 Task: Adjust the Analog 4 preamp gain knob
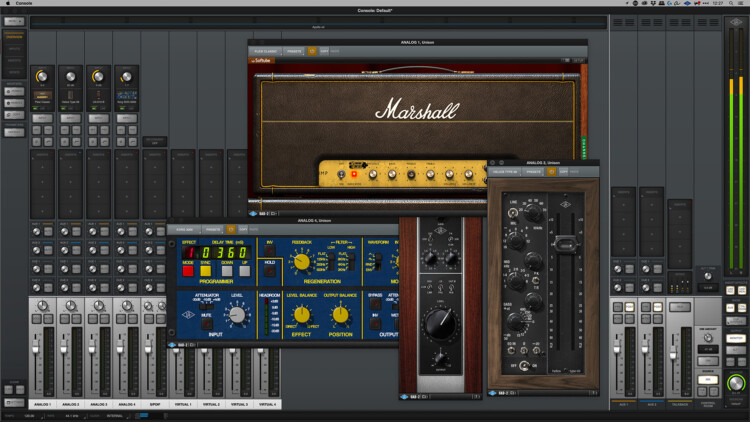coord(127,77)
